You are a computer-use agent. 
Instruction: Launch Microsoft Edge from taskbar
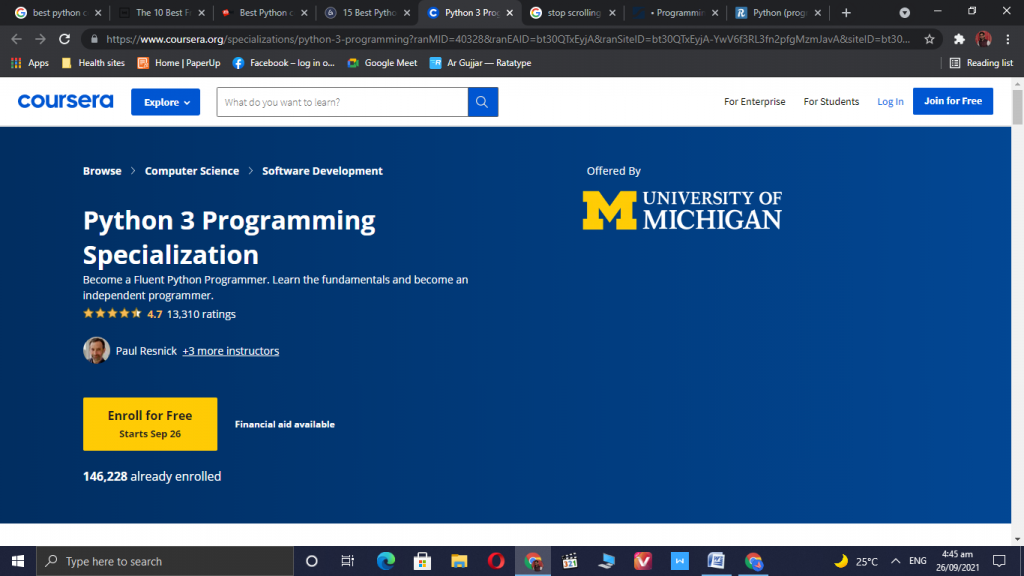click(x=385, y=561)
